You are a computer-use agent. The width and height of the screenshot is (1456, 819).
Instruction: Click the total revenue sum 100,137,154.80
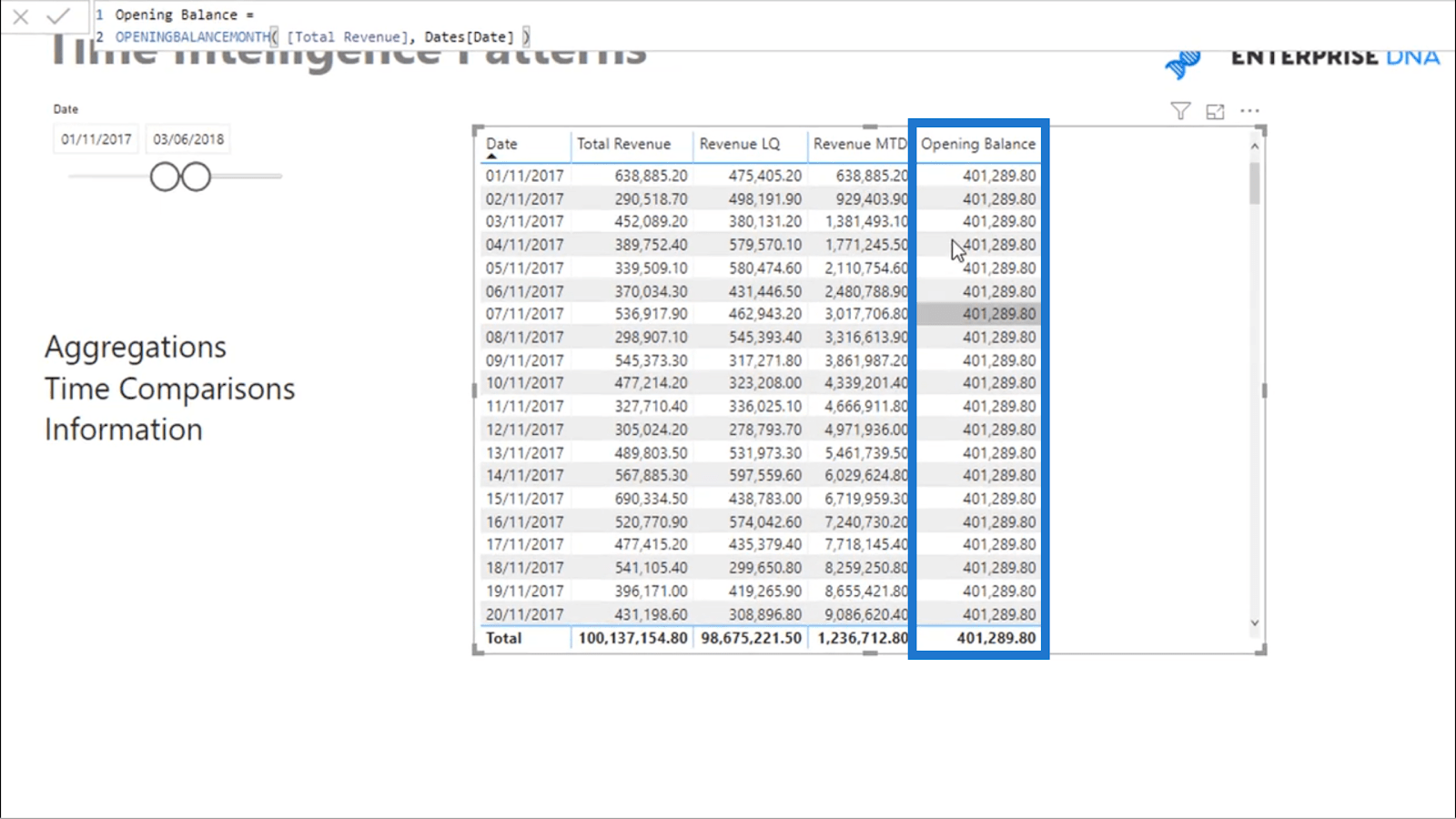coord(632,638)
